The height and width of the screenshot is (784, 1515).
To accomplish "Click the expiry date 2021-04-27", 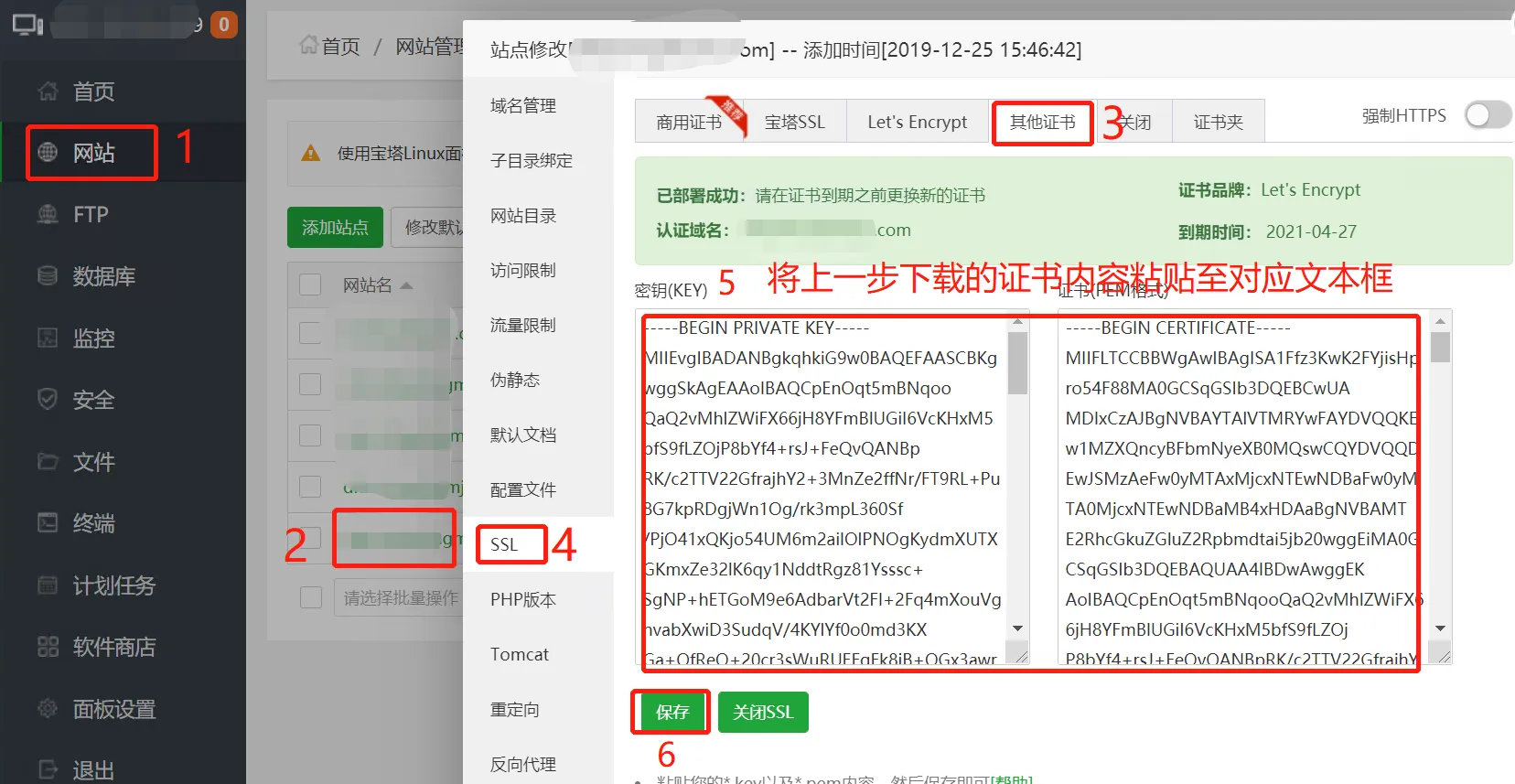I will (1311, 231).
